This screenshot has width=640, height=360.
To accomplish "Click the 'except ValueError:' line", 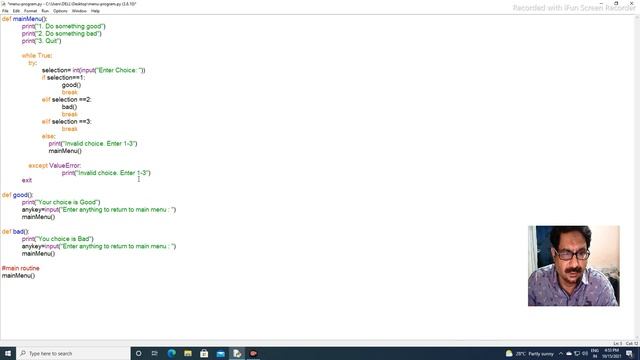I will coord(55,165).
